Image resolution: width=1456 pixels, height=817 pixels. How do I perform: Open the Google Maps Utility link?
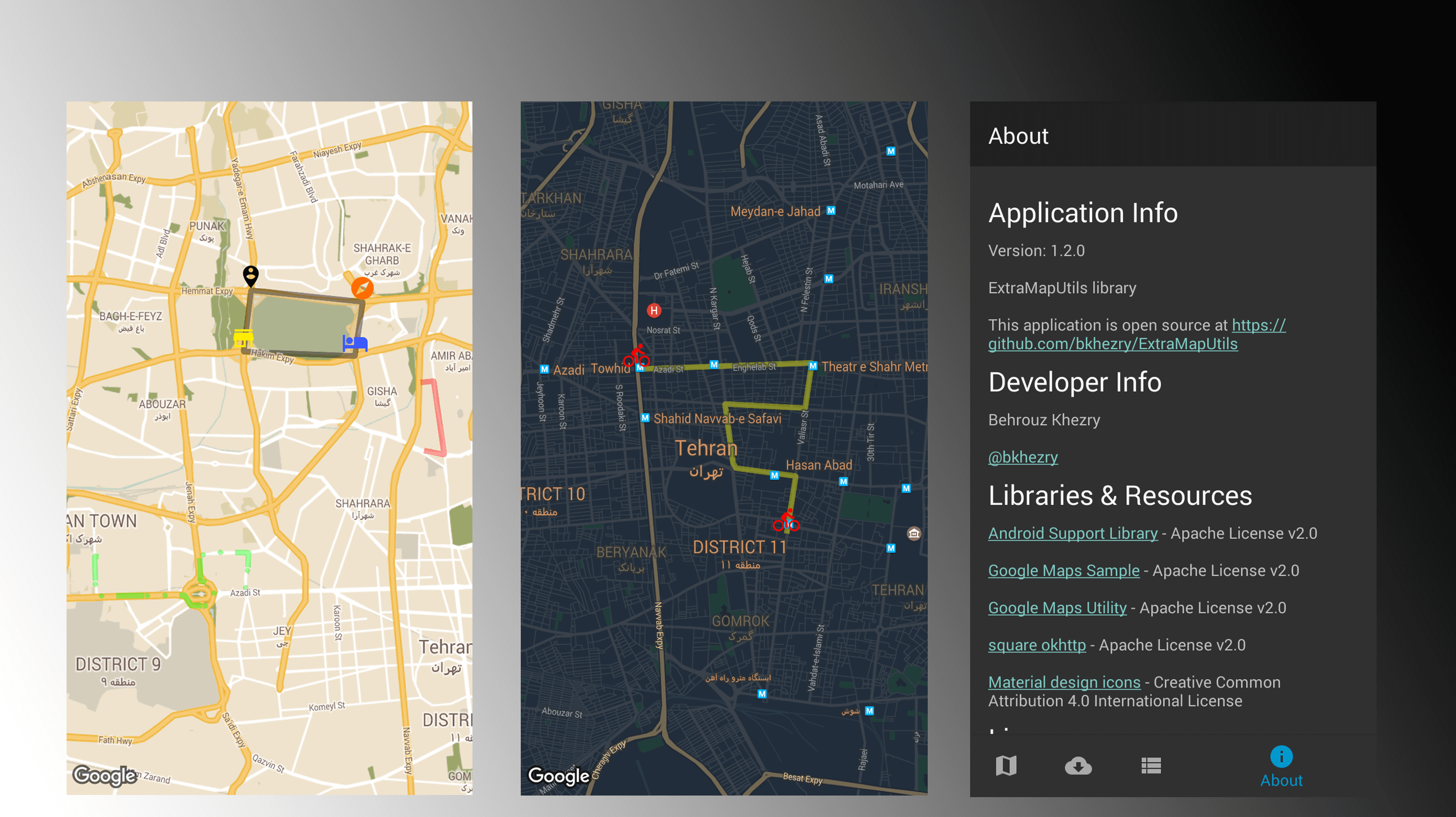pos(1057,608)
